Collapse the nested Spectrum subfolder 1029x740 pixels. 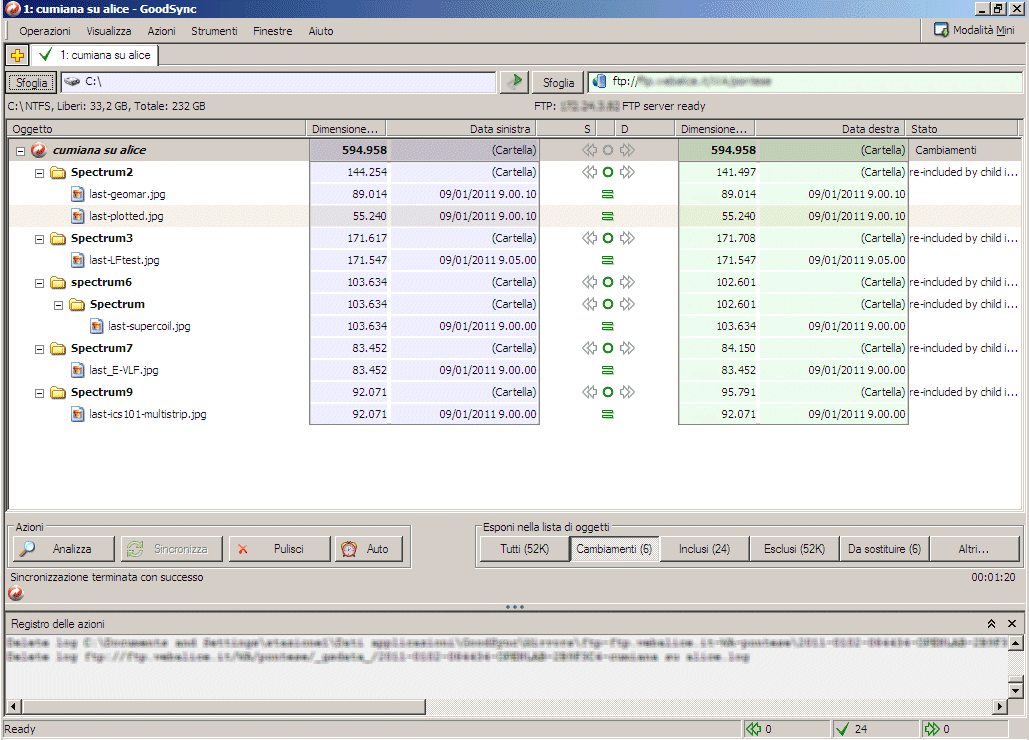click(58, 305)
